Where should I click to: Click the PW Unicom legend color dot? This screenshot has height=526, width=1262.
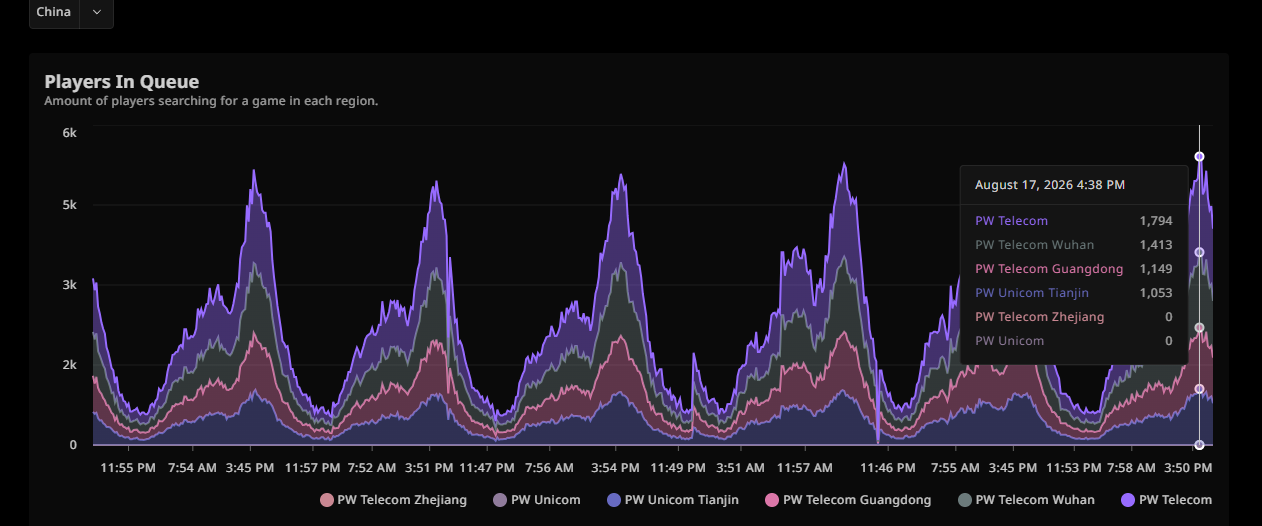pyautogui.click(x=500, y=500)
